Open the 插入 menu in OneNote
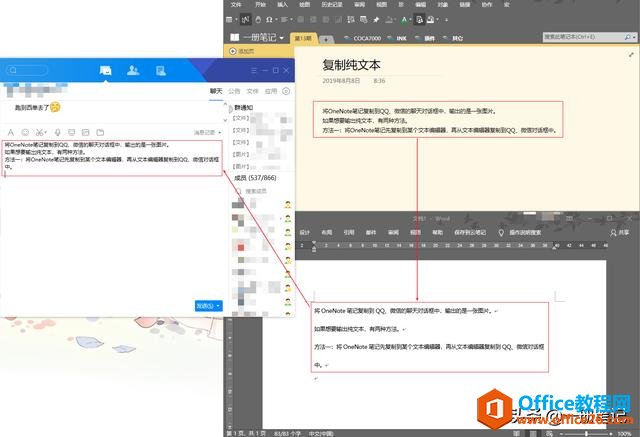This screenshot has width=640, height=437. click(x=282, y=4)
